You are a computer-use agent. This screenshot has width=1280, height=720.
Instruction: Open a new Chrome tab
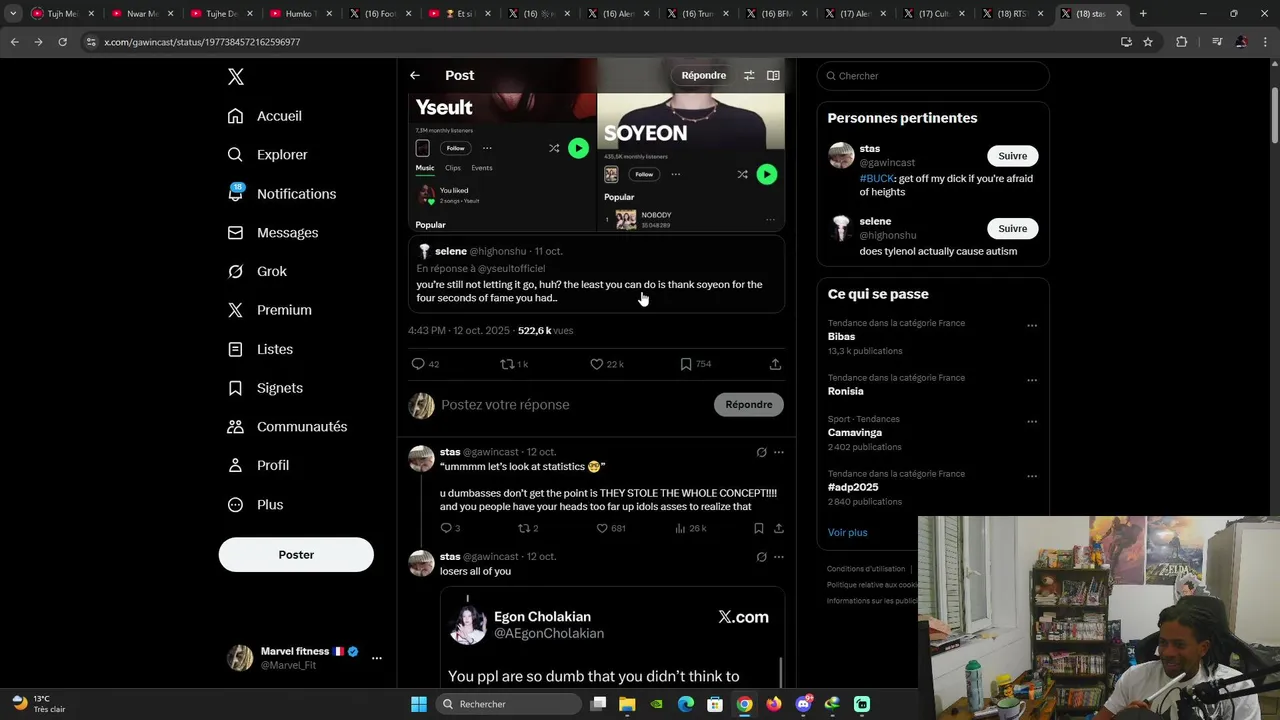tap(1143, 14)
